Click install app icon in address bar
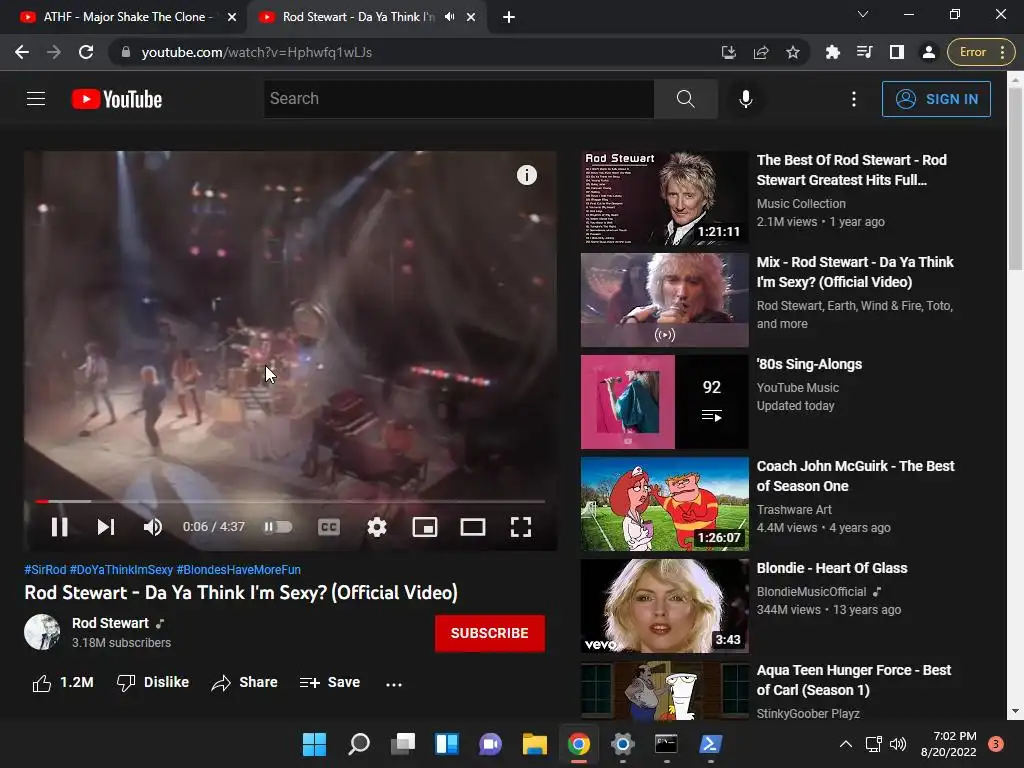The image size is (1024, 768). [729, 52]
